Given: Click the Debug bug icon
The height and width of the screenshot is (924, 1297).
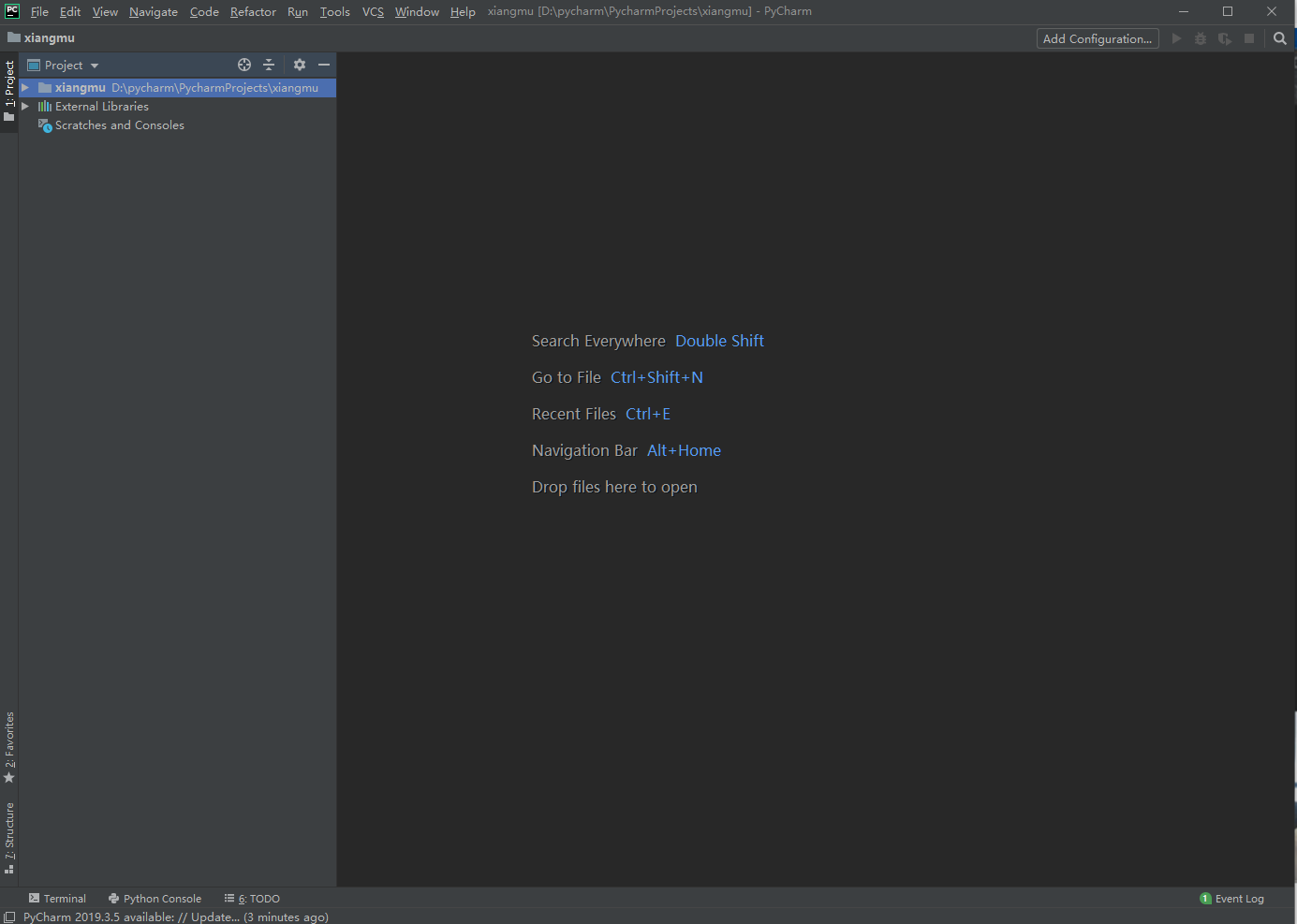Looking at the screenshot, I should tap(1201, 38).
